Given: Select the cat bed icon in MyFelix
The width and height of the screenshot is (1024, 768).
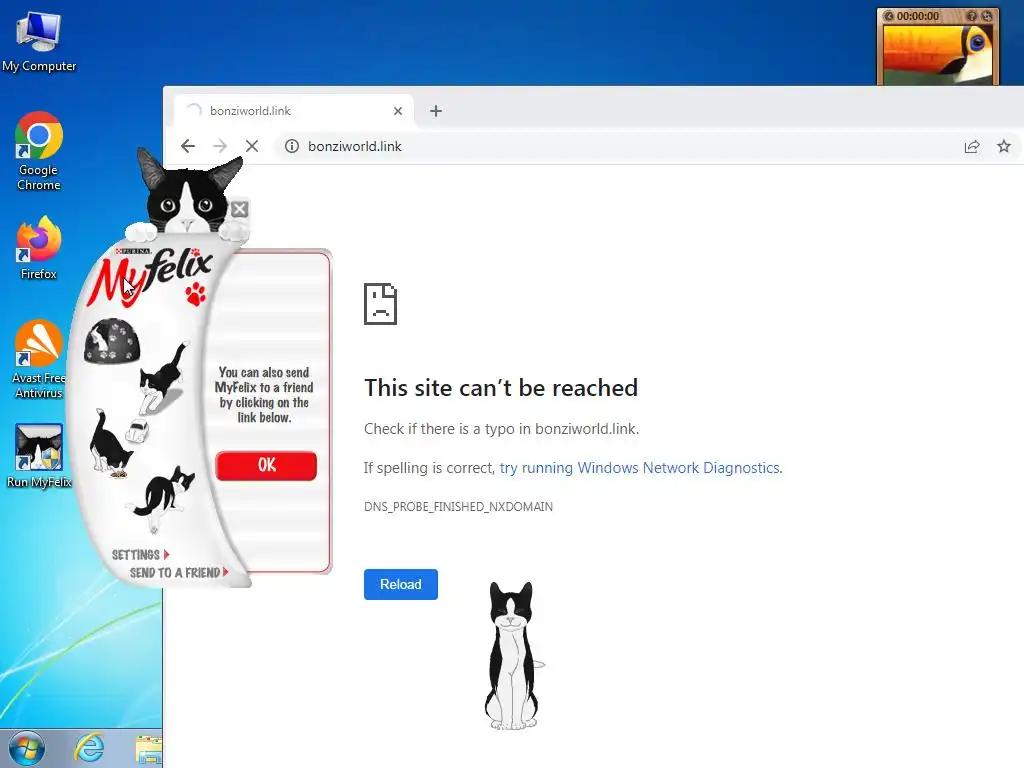Looking at the screenshot, I should click(112, 340).
